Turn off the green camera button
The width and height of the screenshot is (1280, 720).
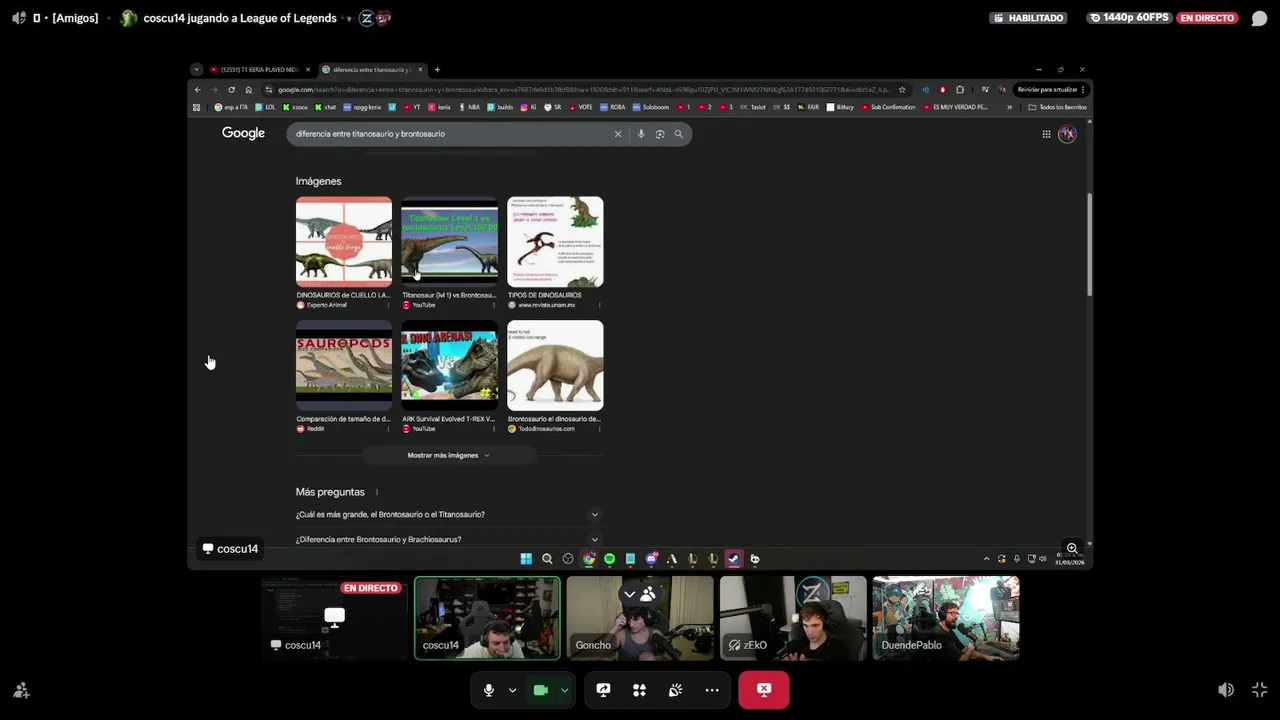[541, 690]
